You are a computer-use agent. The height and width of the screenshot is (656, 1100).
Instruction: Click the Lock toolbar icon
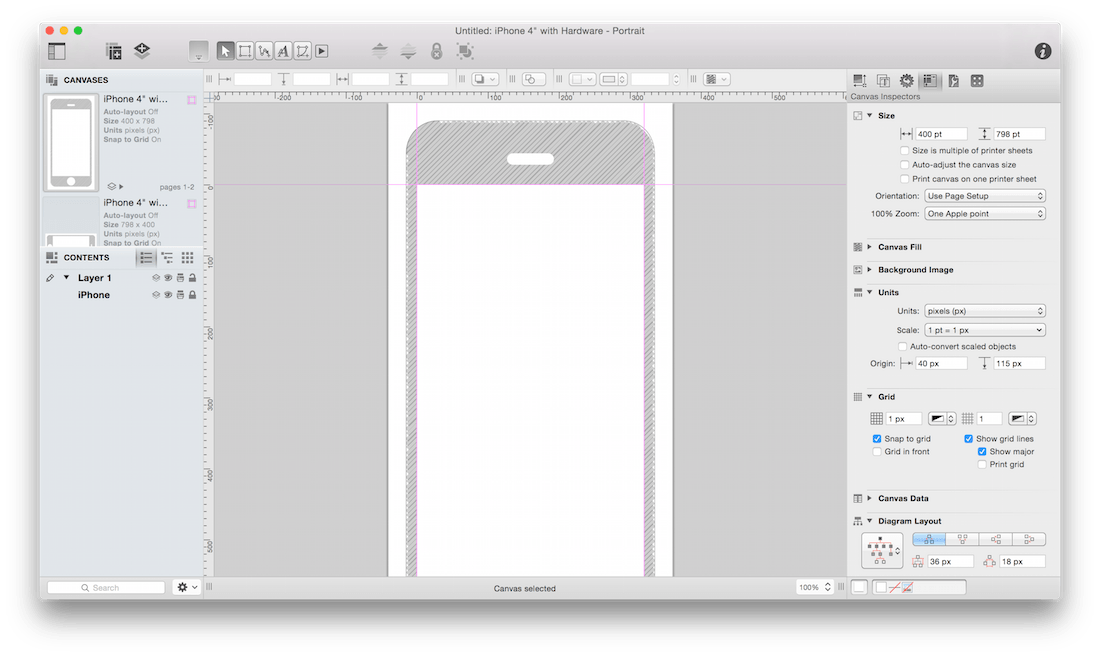coord(436,51)
